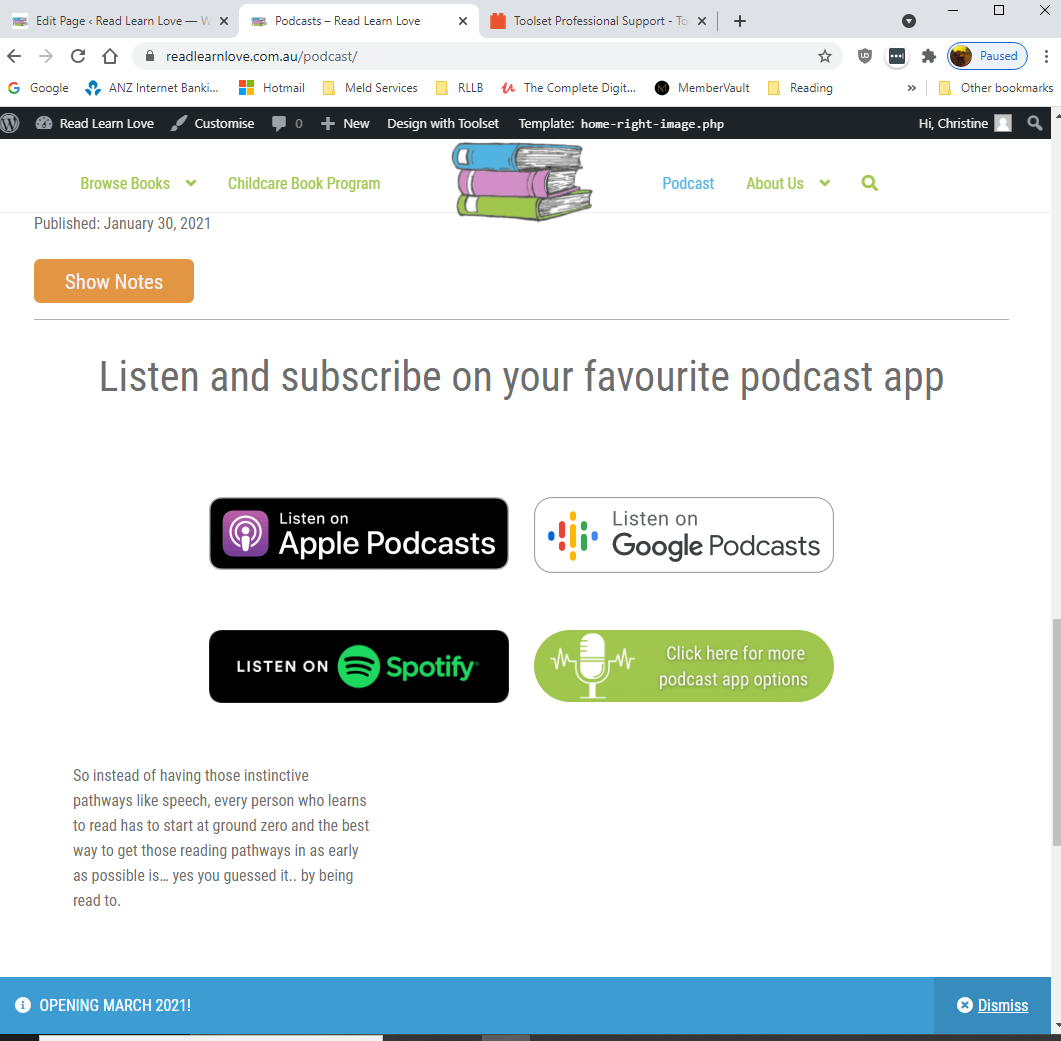Open the Hi, Christine account menu
This screenshot has width=1061, height=1041.
click(965, 123)
